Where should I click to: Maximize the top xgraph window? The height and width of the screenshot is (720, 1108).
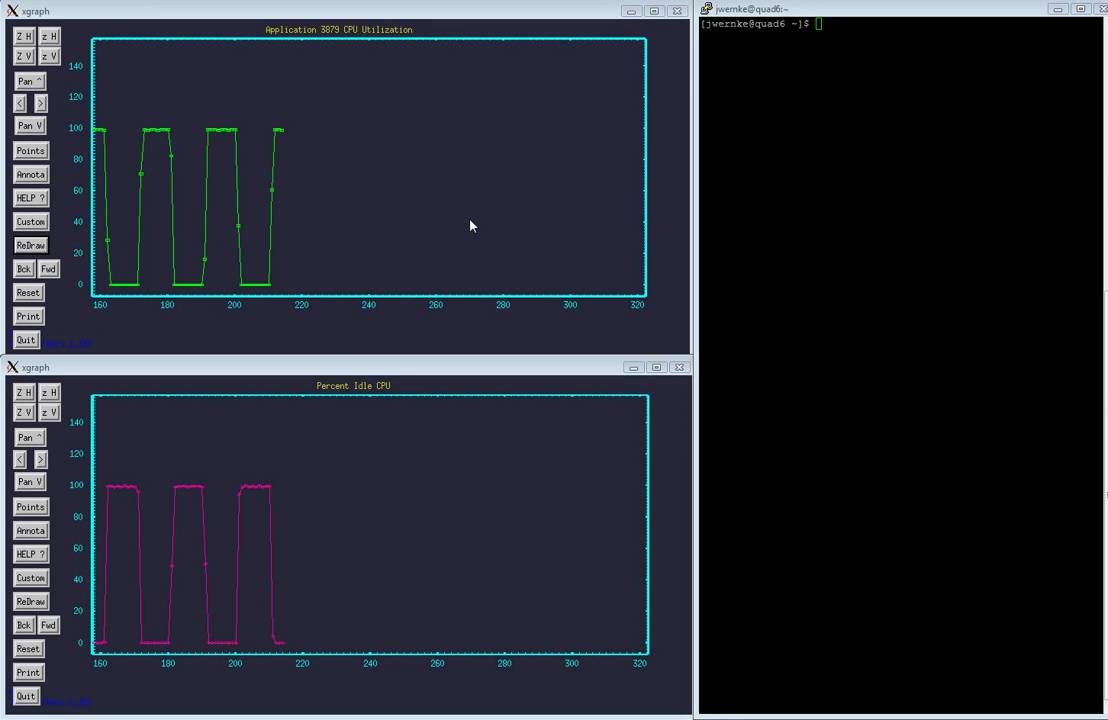click(x=654, y=11)
